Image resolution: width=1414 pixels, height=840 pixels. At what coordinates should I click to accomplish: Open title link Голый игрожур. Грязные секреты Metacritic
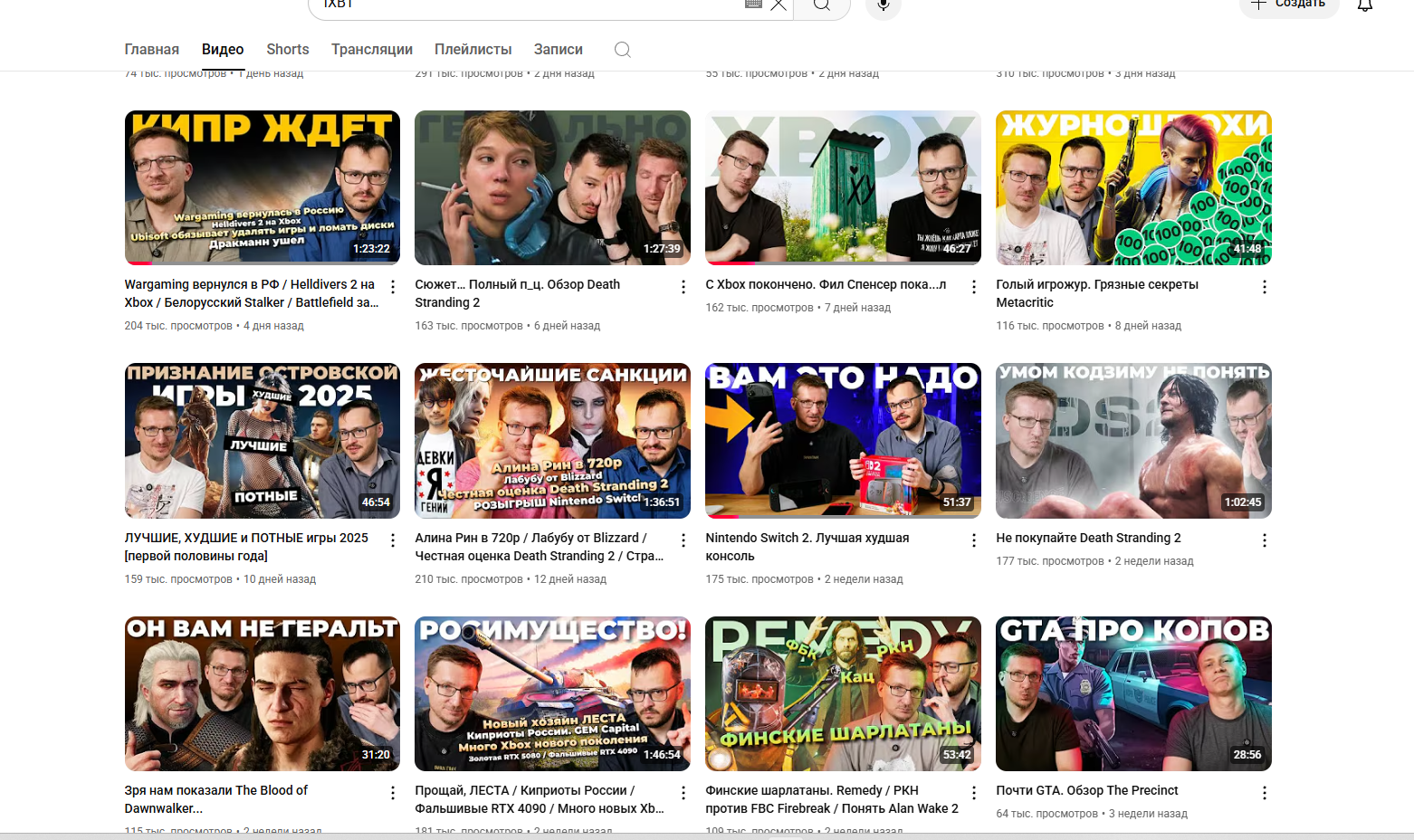(1097, 293)
